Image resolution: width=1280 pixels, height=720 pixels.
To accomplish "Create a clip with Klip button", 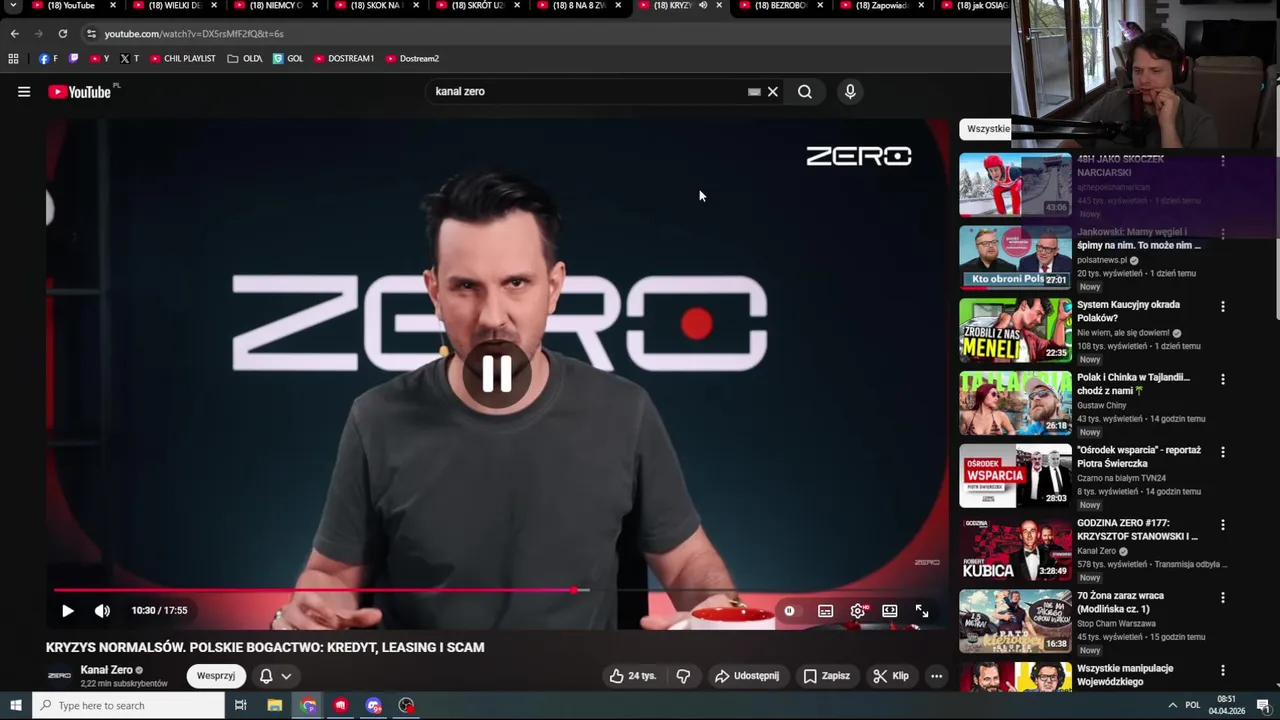I will pos(890,676).
